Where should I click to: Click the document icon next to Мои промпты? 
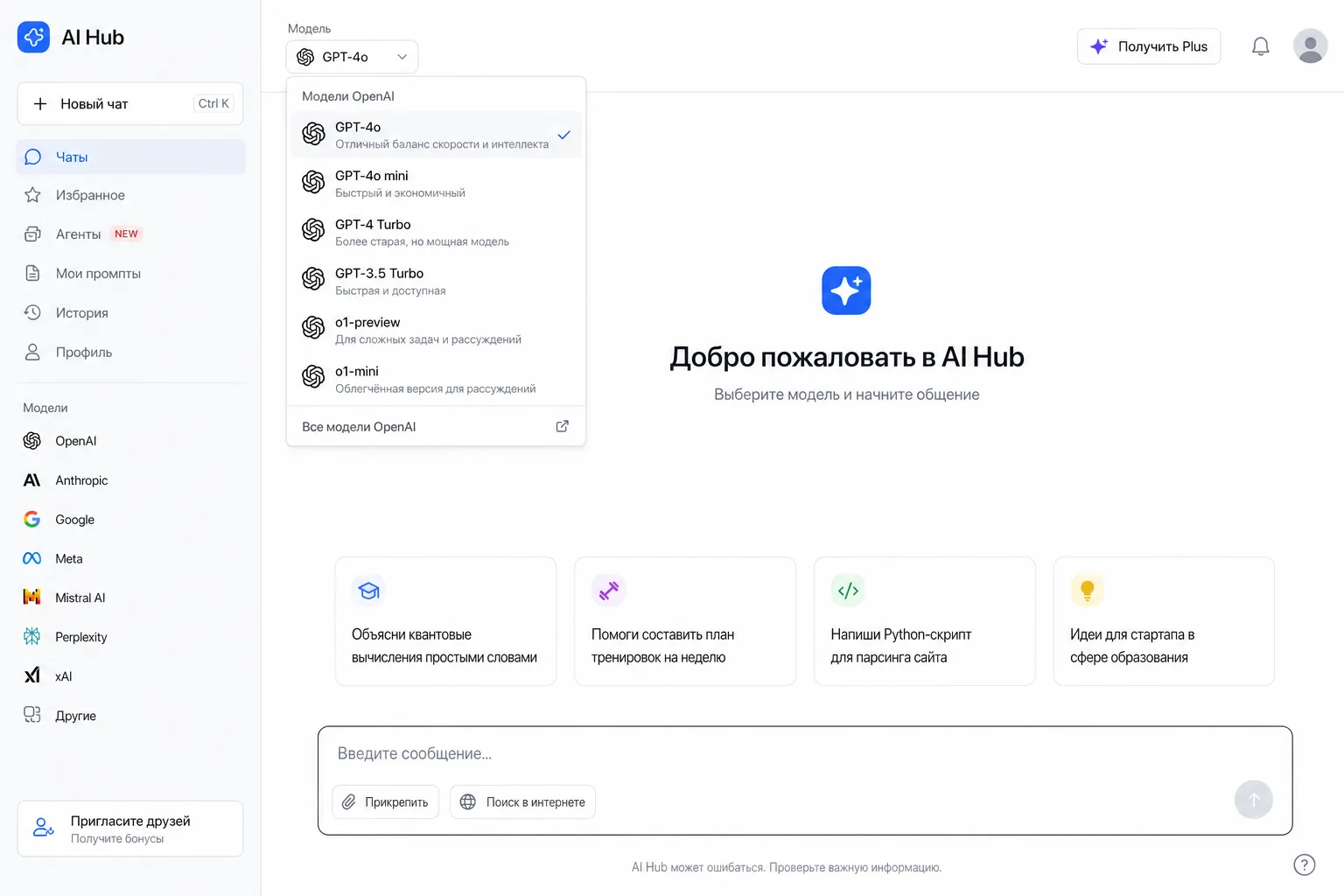(32, 274)
